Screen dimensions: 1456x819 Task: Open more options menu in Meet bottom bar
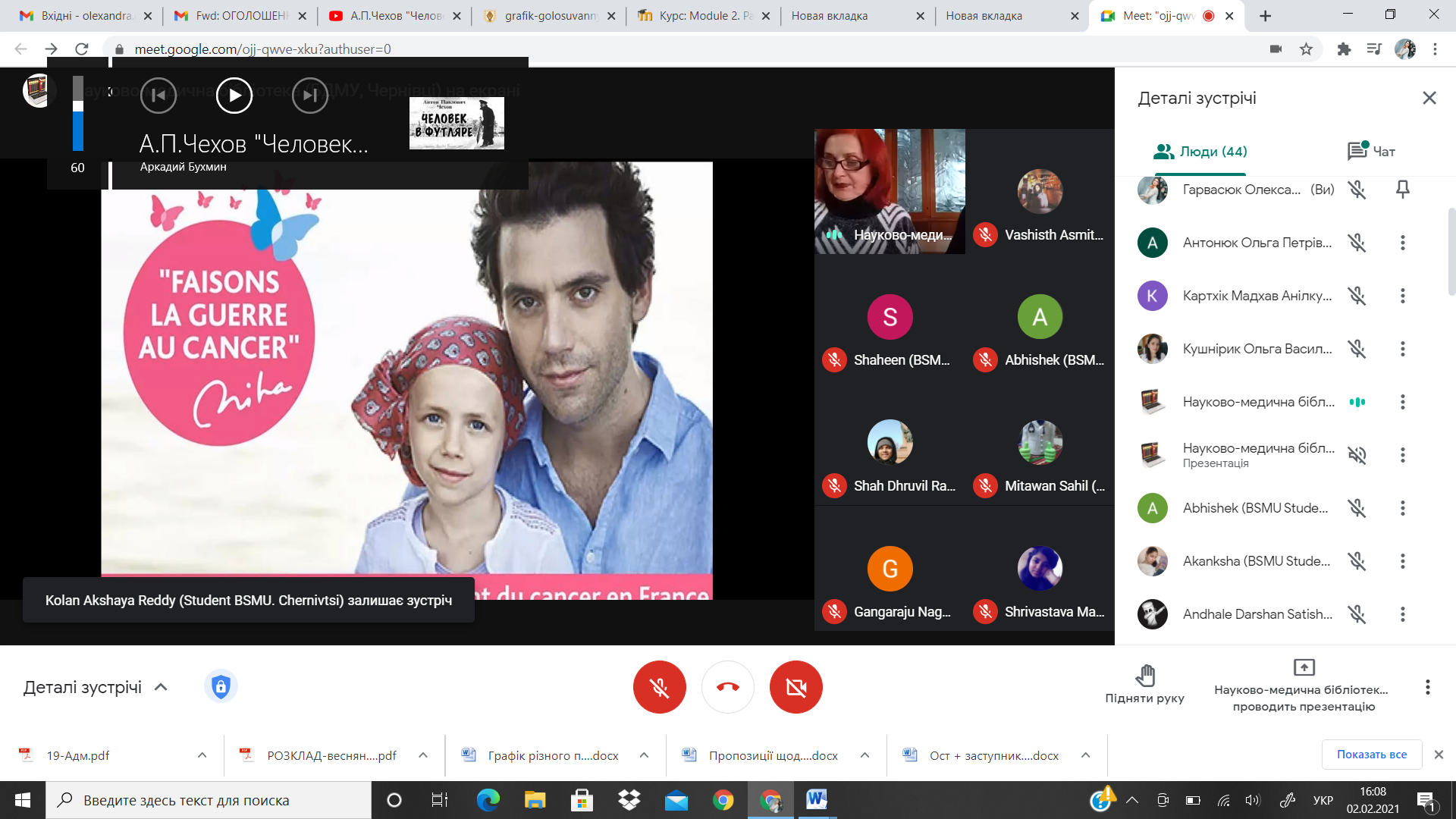[x=1428, y=687]
